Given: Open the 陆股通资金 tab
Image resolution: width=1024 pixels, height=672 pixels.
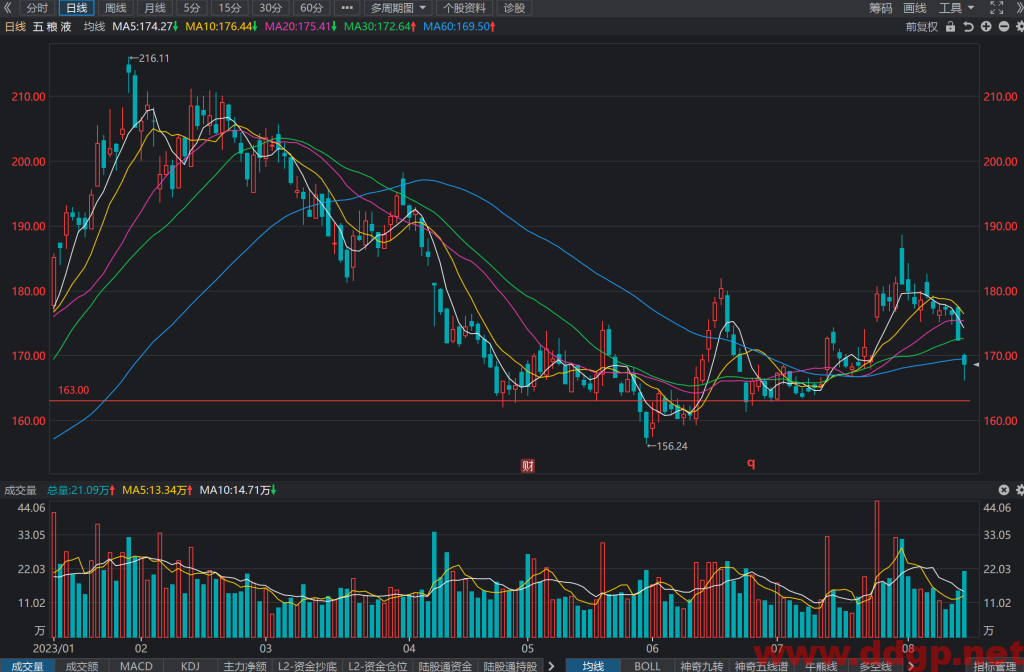Looking at the screenshot, I should pyautogui.click(x=445, y=666).
